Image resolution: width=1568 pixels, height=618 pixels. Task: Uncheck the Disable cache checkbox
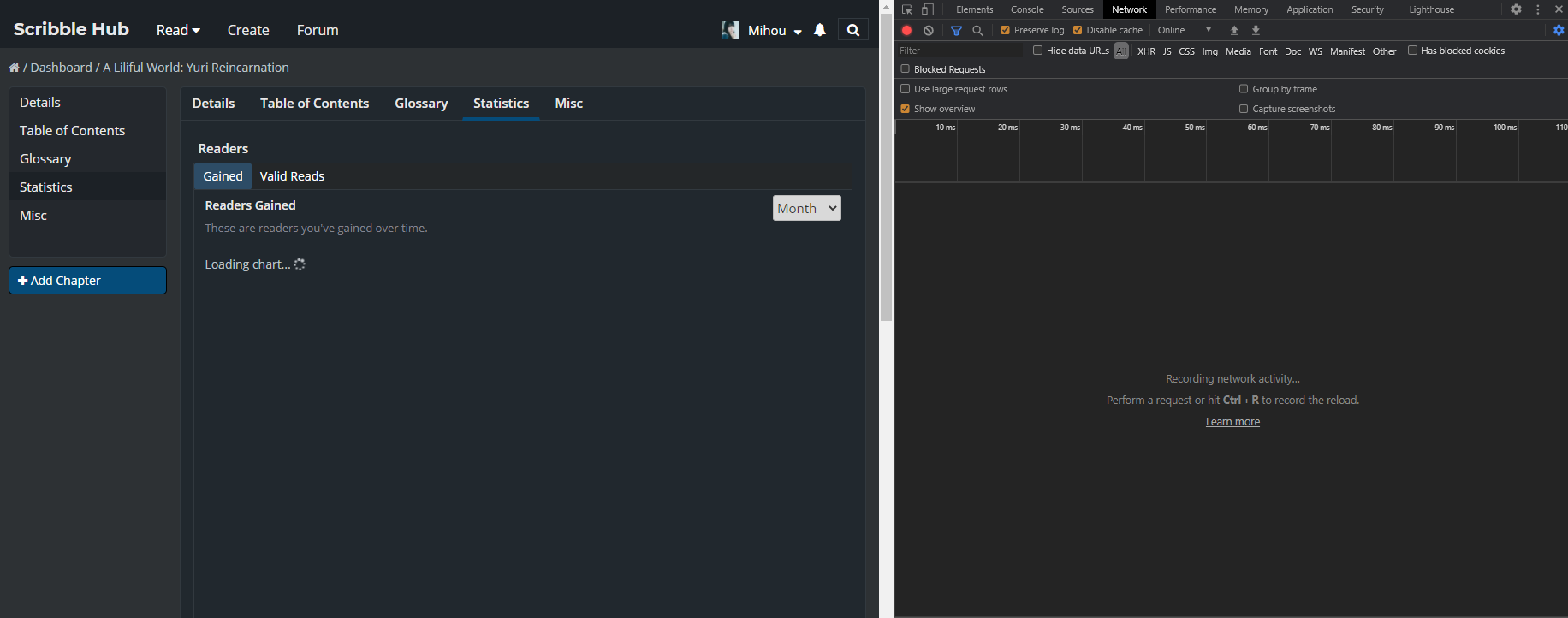point(1078,30)
